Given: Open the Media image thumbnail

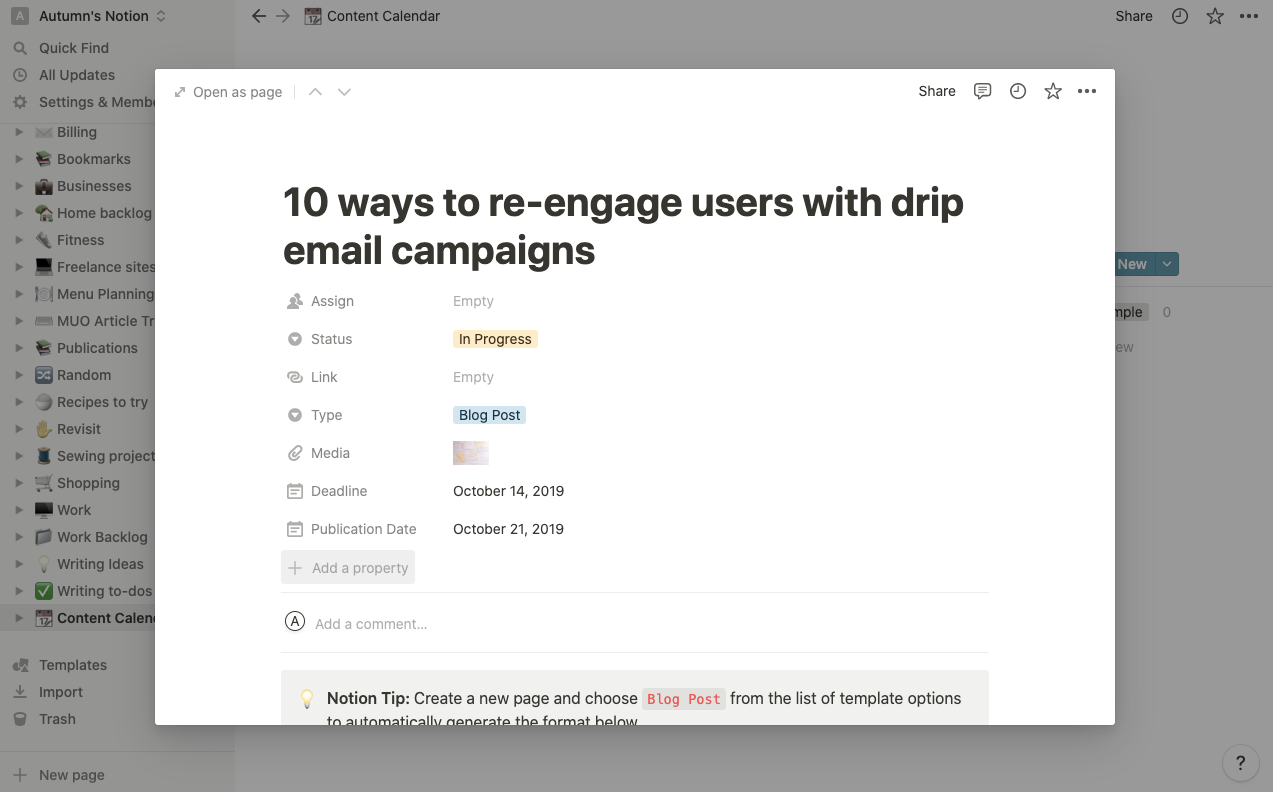Looking at the screenshot, I should click(x=471, y=453).
